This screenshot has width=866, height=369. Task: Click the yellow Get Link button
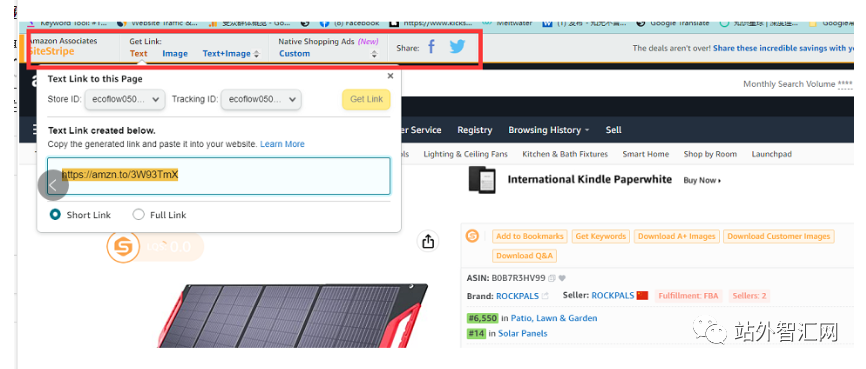coord(366,99)
